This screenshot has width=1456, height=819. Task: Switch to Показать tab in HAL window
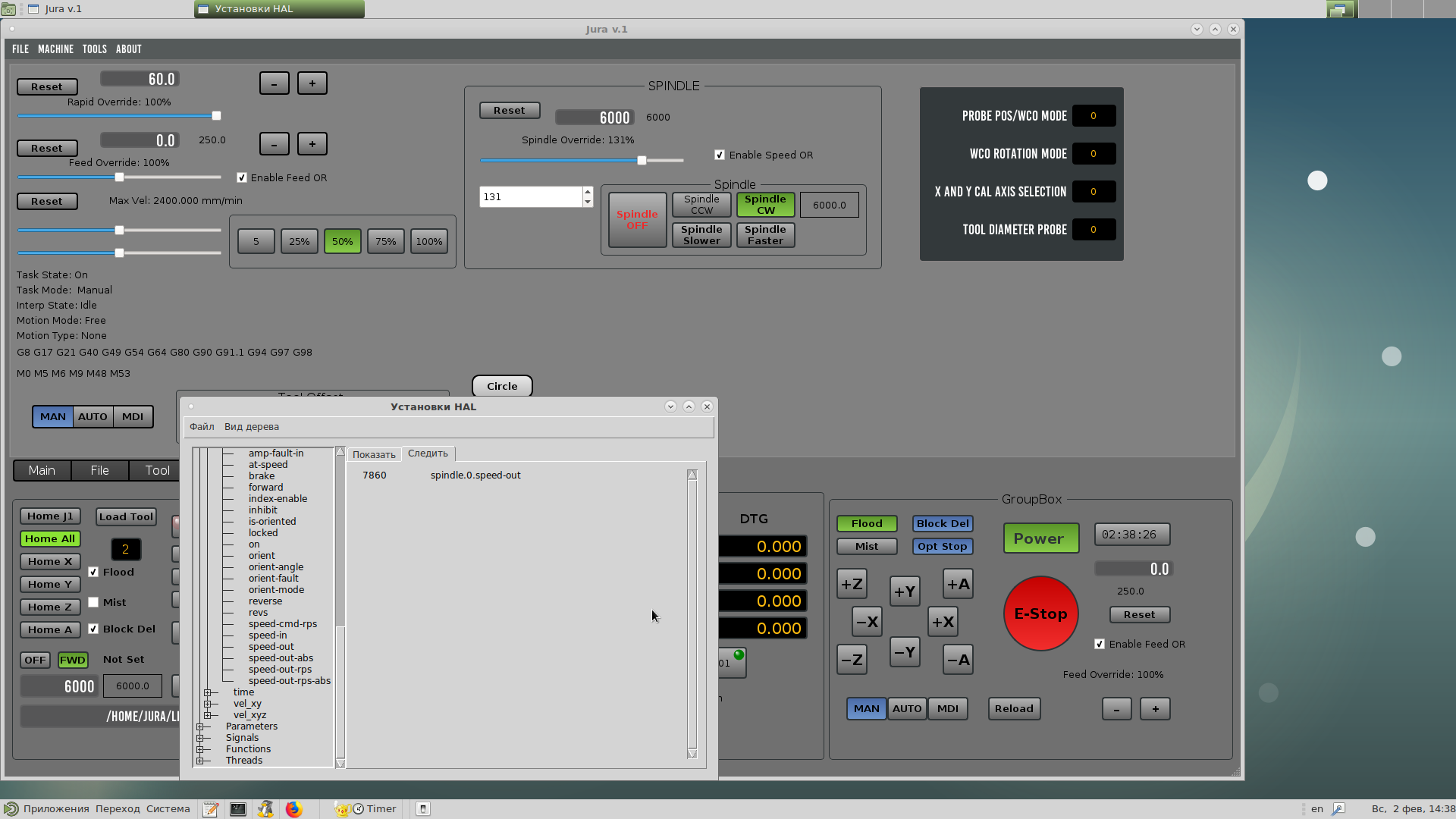pos(374,454)
